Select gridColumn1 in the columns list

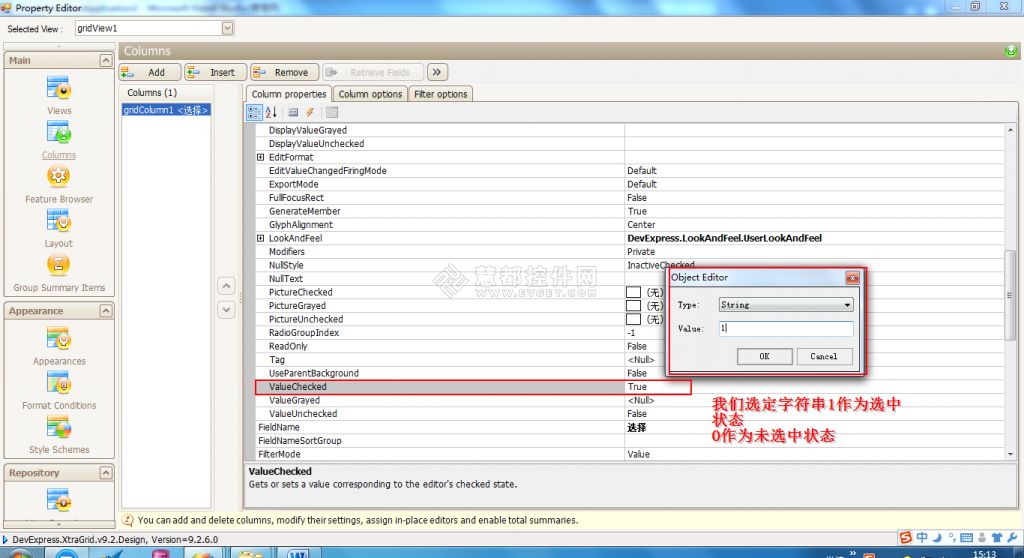tap(166, 110)
